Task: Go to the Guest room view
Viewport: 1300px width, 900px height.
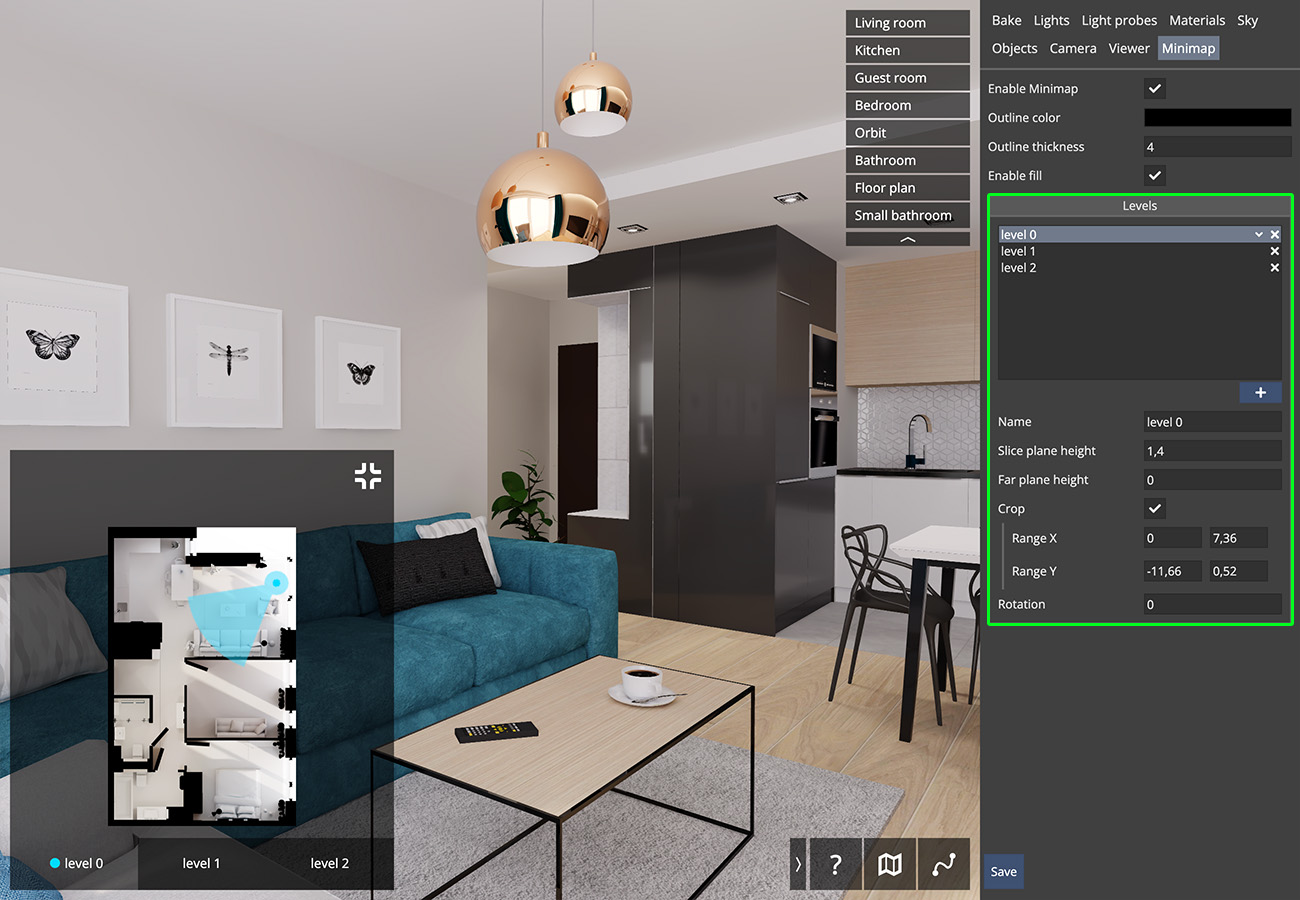Action: pyautogui.click(x=908, y=78)
